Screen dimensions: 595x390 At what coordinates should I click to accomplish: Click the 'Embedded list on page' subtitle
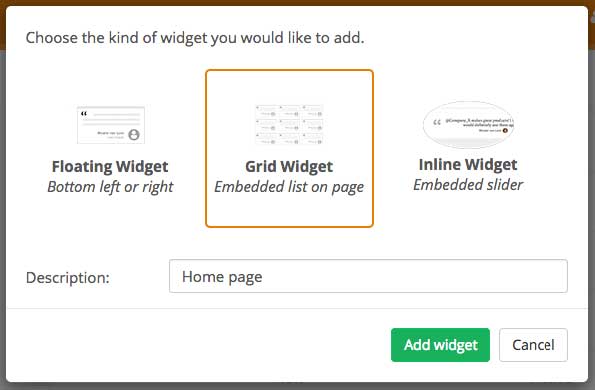[x=289, y=187]
